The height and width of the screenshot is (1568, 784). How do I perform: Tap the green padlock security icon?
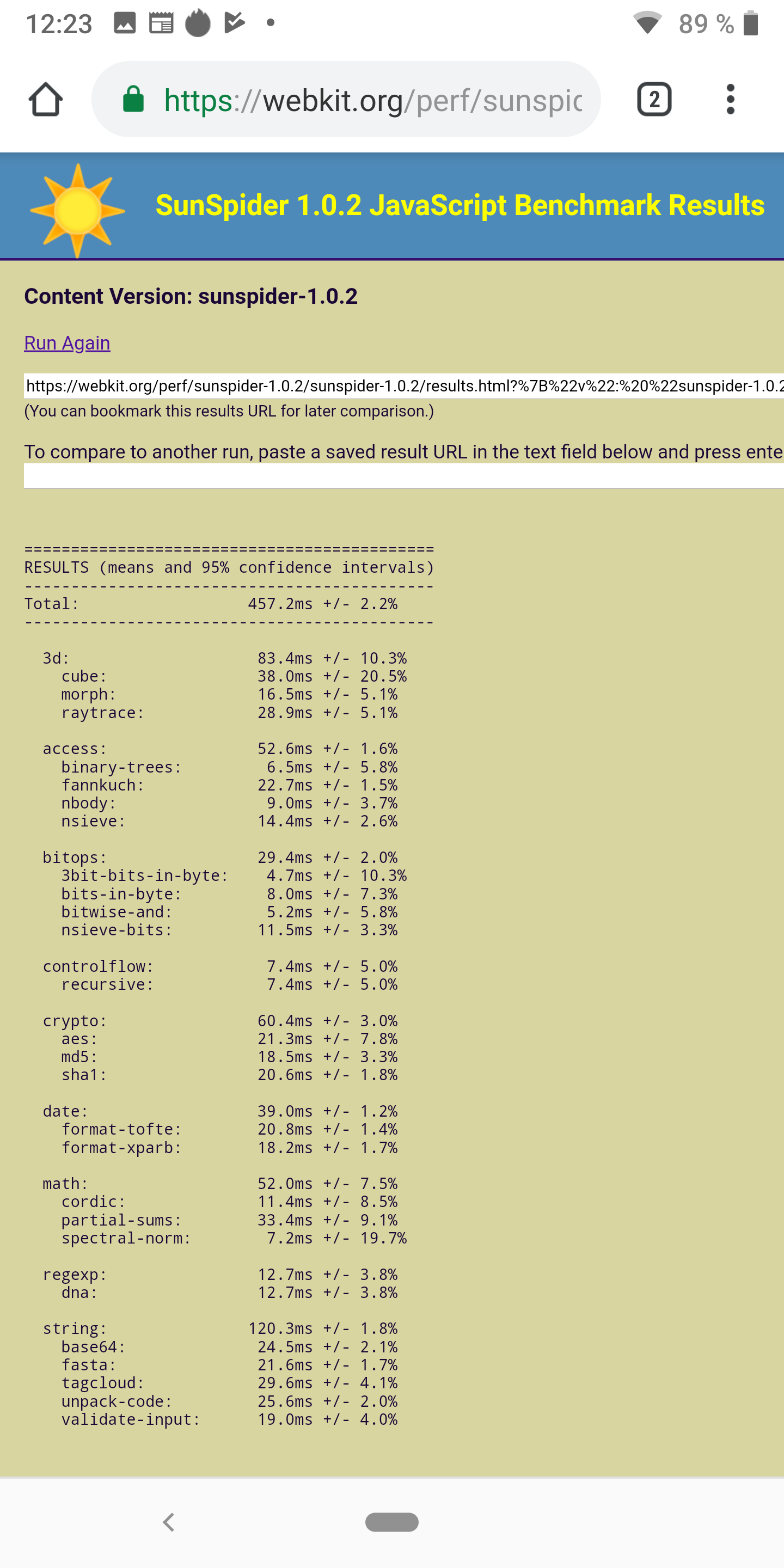[x=133, y=99]
